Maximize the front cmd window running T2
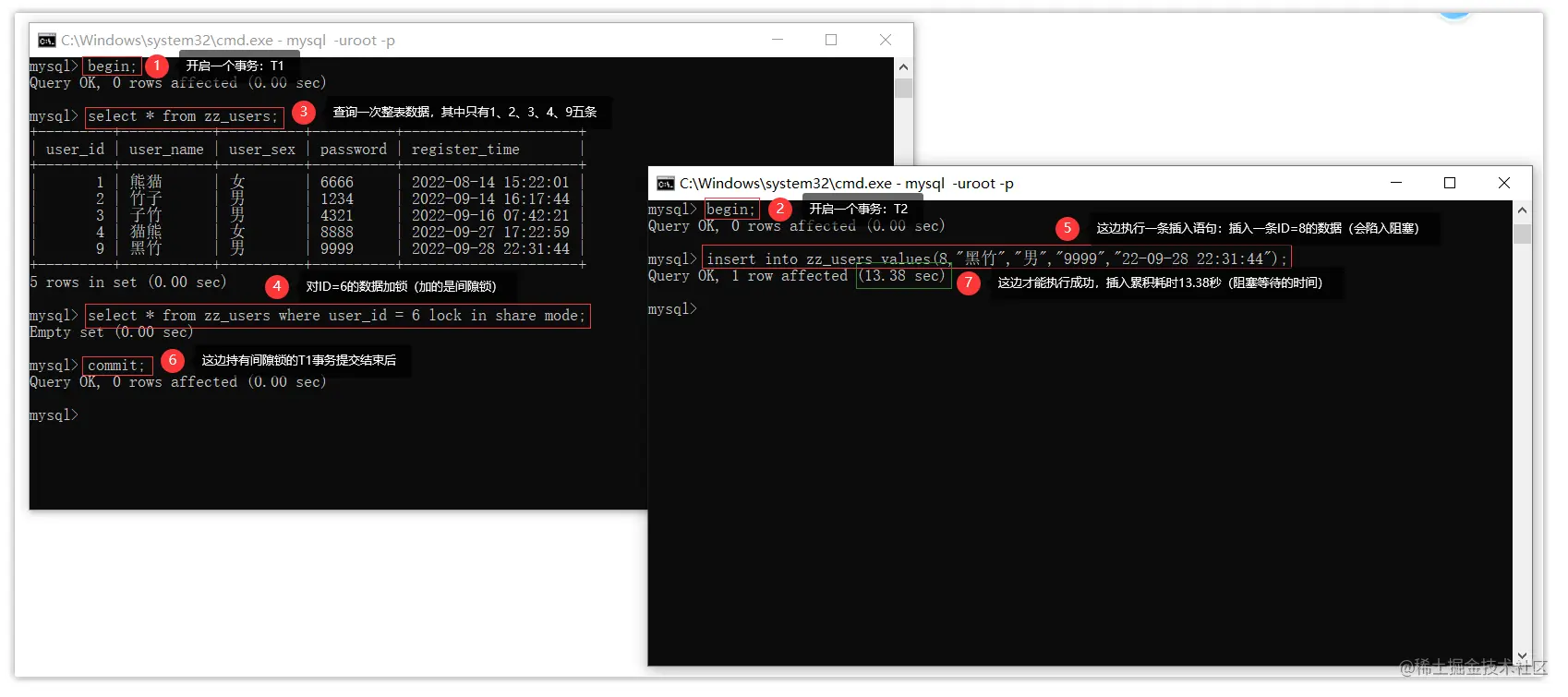 point(1450,183)
